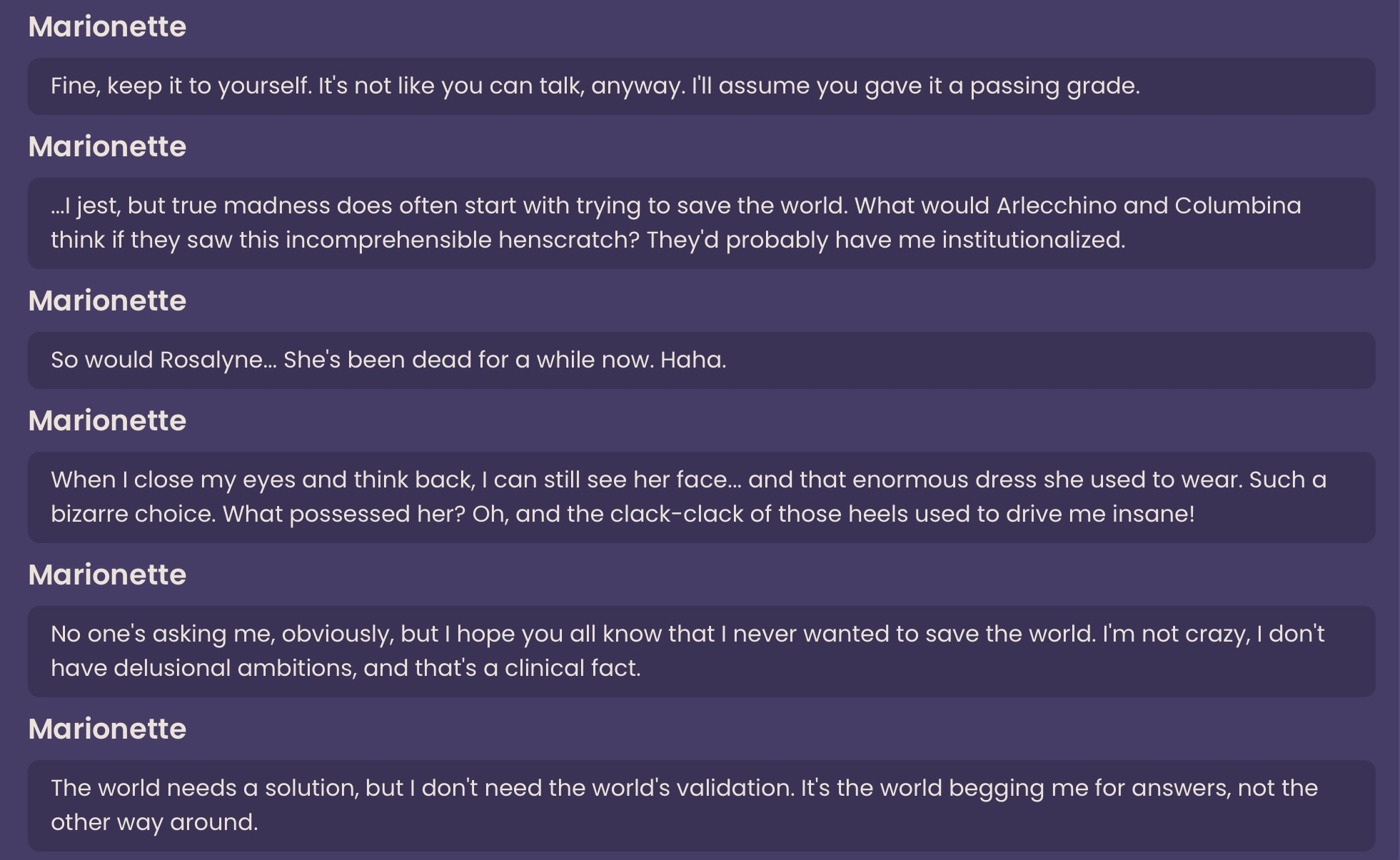Screen dimensions: 1400x860
Task: Click the "Fine, keep it to yourself" dialogue box
Action: point(701,86)
